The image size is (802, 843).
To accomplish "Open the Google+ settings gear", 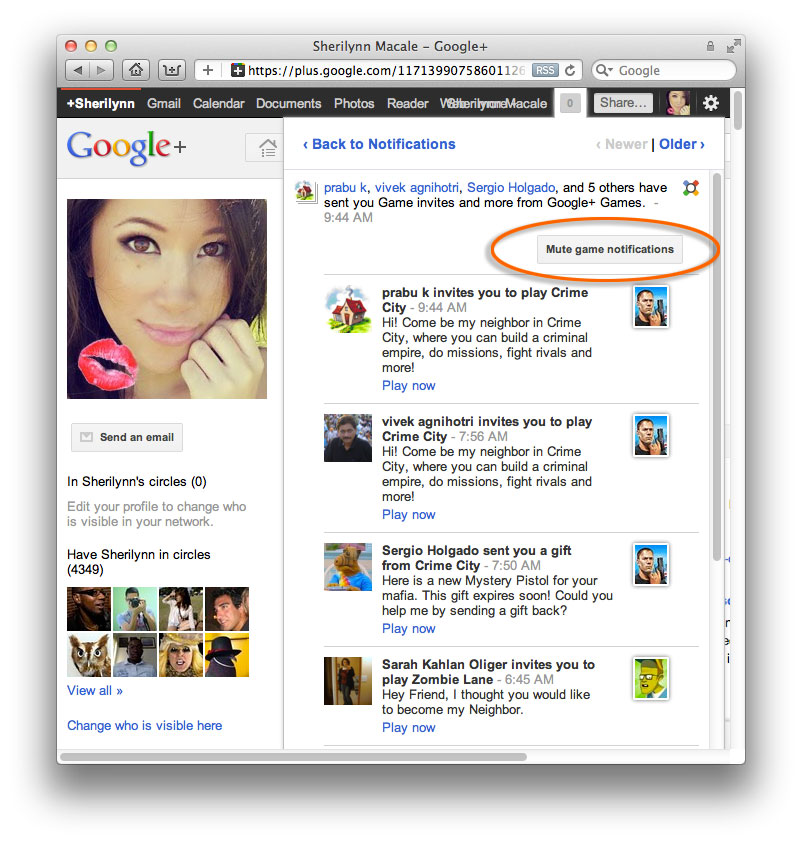I will [x=711, y=103].
